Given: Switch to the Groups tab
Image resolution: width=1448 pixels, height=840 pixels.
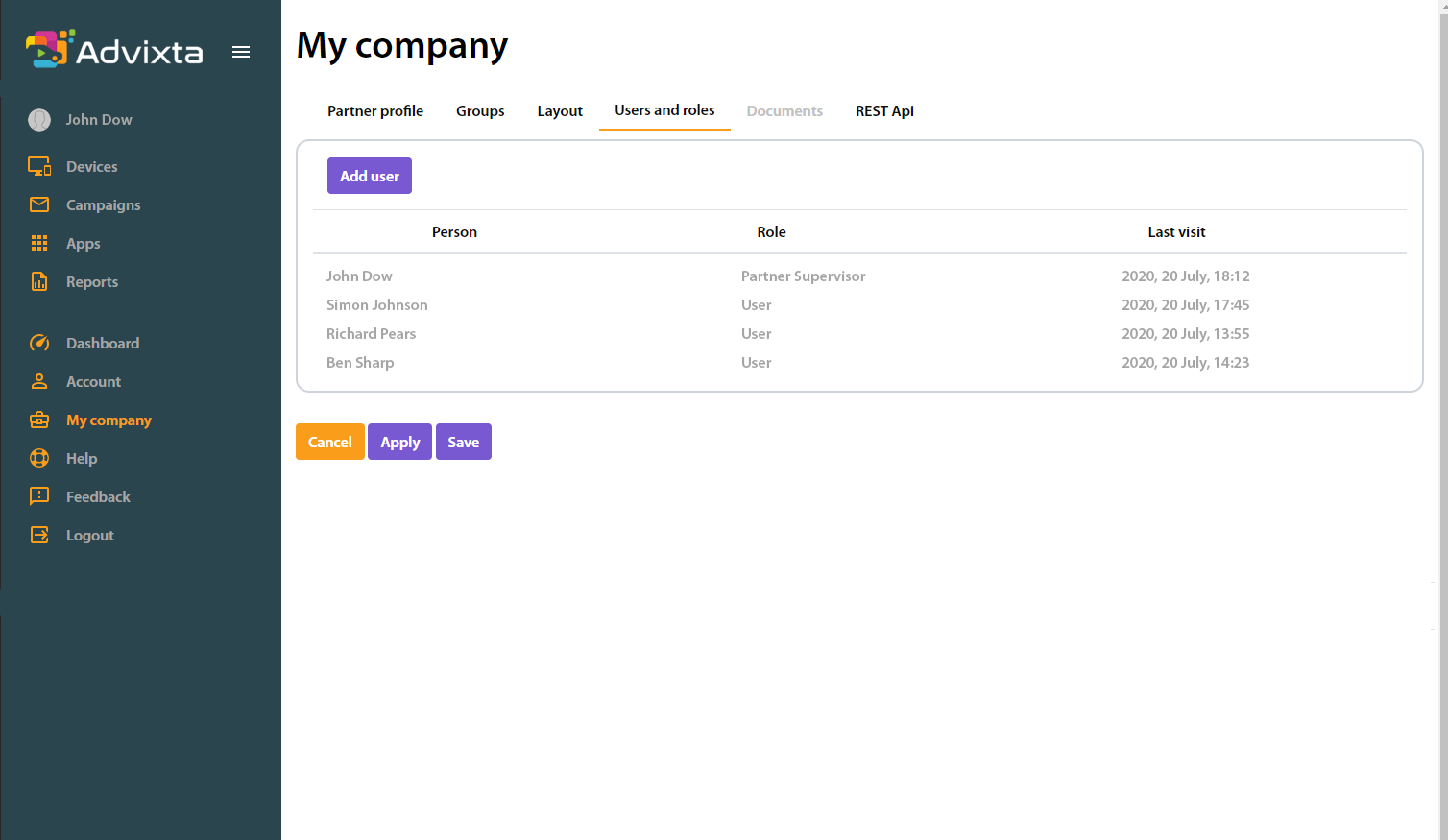Looking at the screenshot, I should (x=480, y=111).
